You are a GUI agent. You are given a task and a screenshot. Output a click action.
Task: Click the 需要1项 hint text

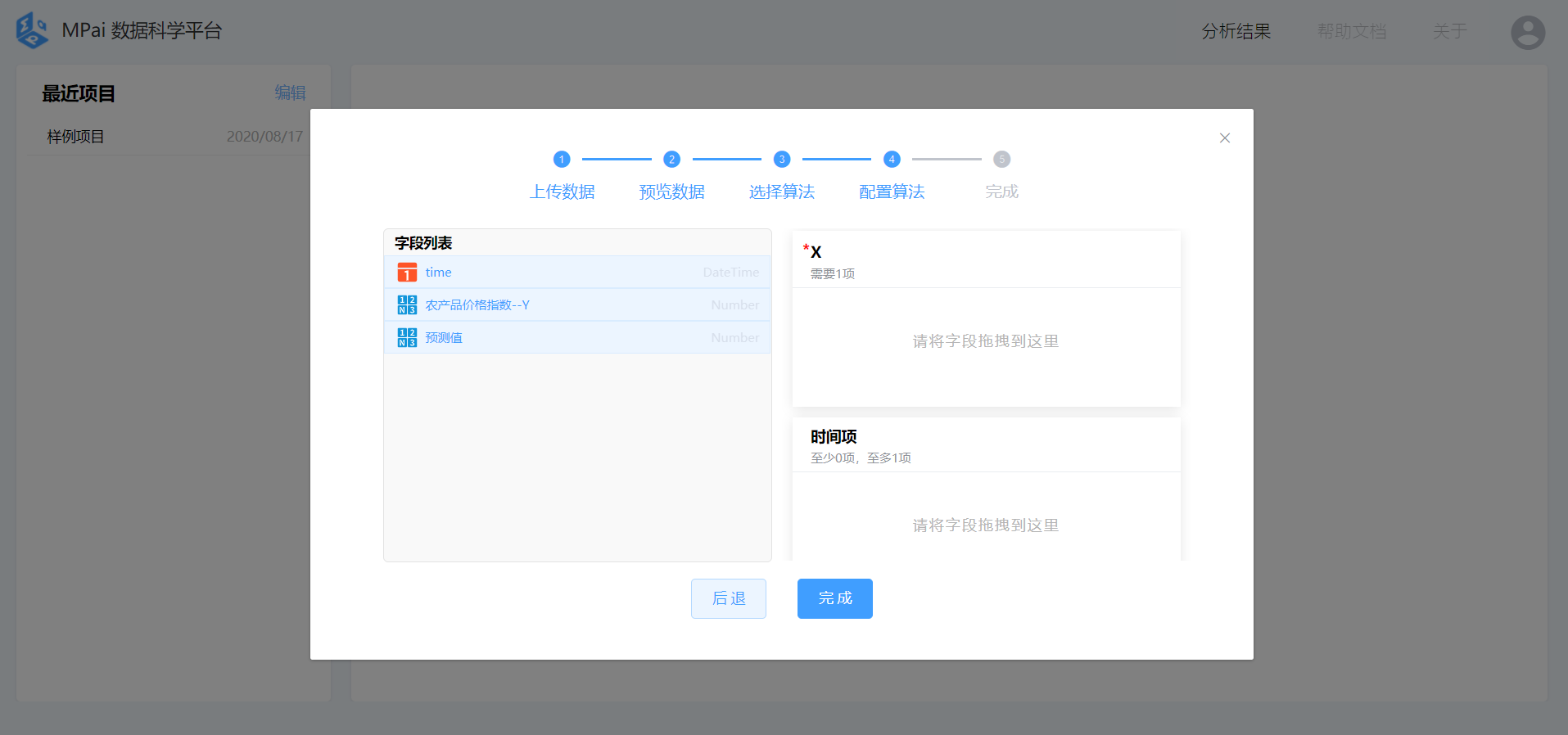click(833, 273)
